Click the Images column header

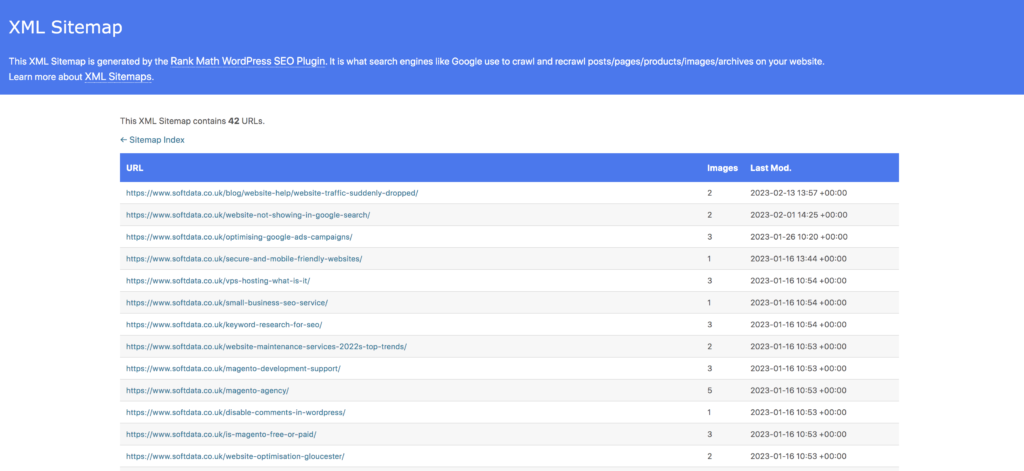pos(722,168)
